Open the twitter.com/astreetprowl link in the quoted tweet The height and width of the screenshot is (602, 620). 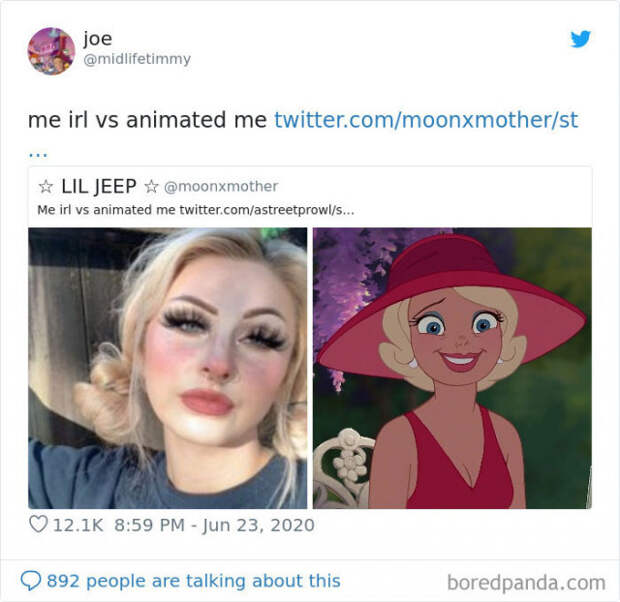(267, 210)
